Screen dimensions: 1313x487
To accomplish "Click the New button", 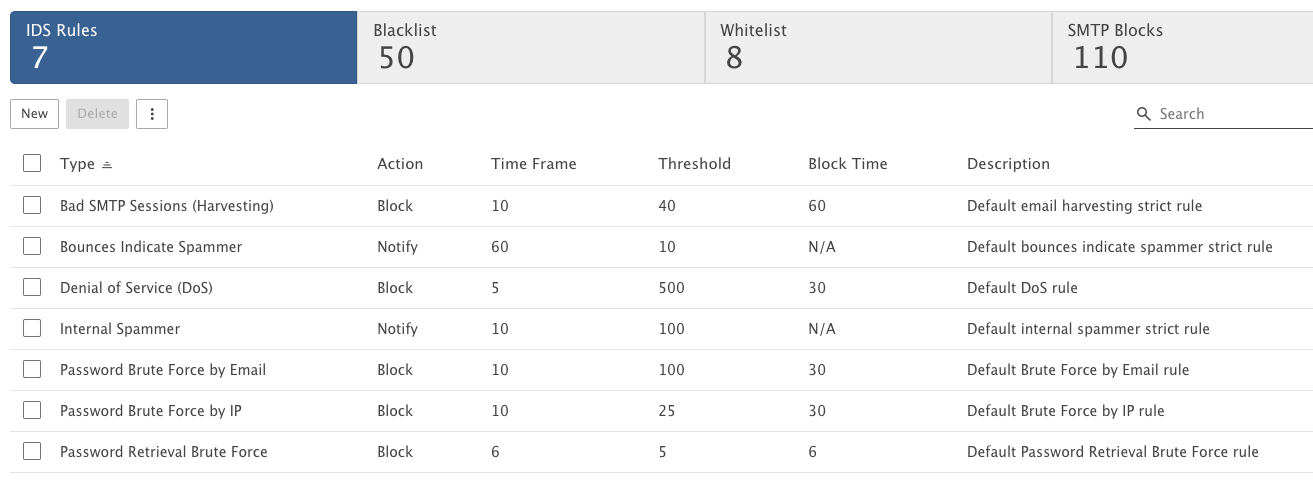I will 35,114.
